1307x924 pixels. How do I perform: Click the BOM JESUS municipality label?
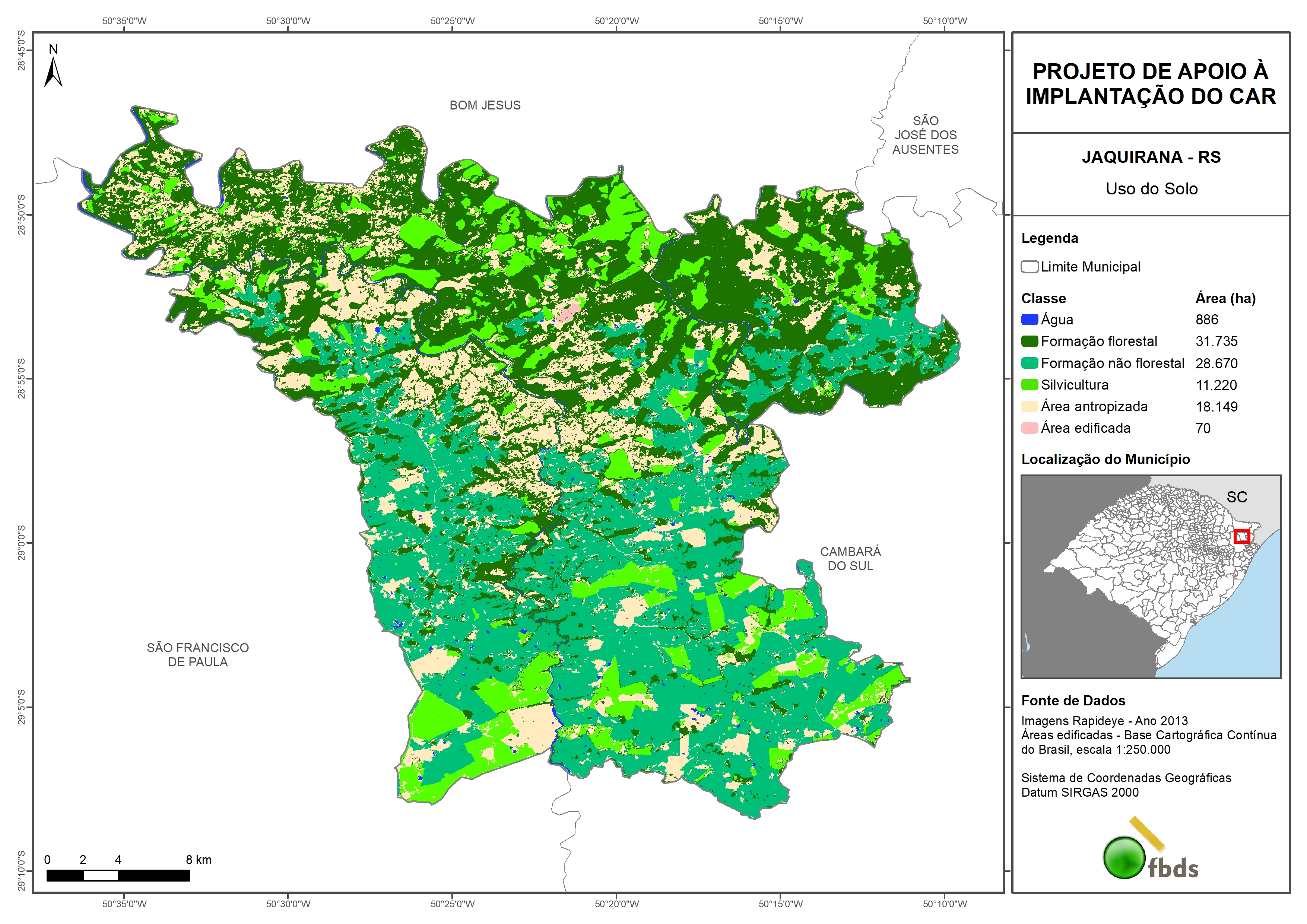[x=485, y=105]
